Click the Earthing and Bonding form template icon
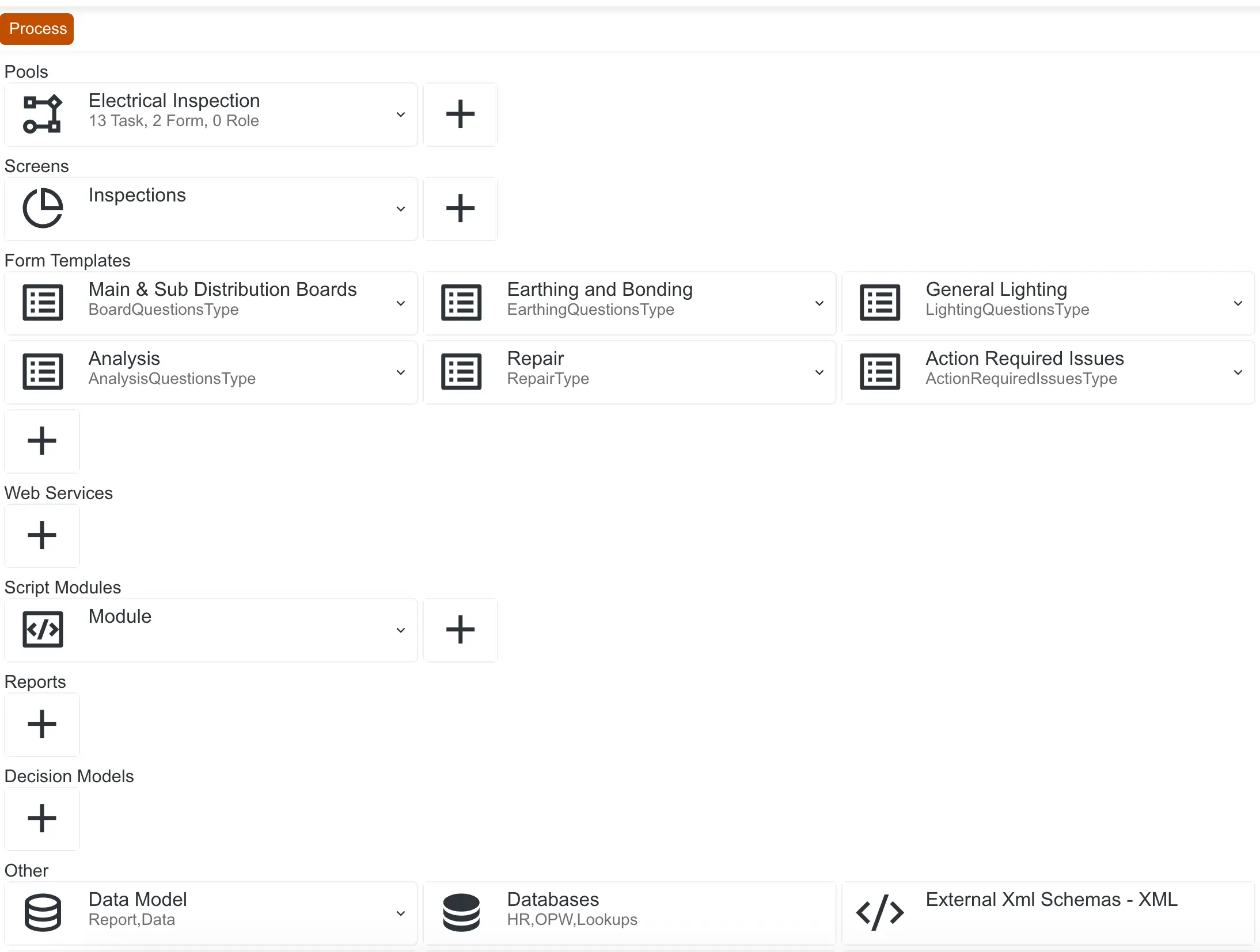This screenshot has width=1260, height=952. click(x=461, y=302)
